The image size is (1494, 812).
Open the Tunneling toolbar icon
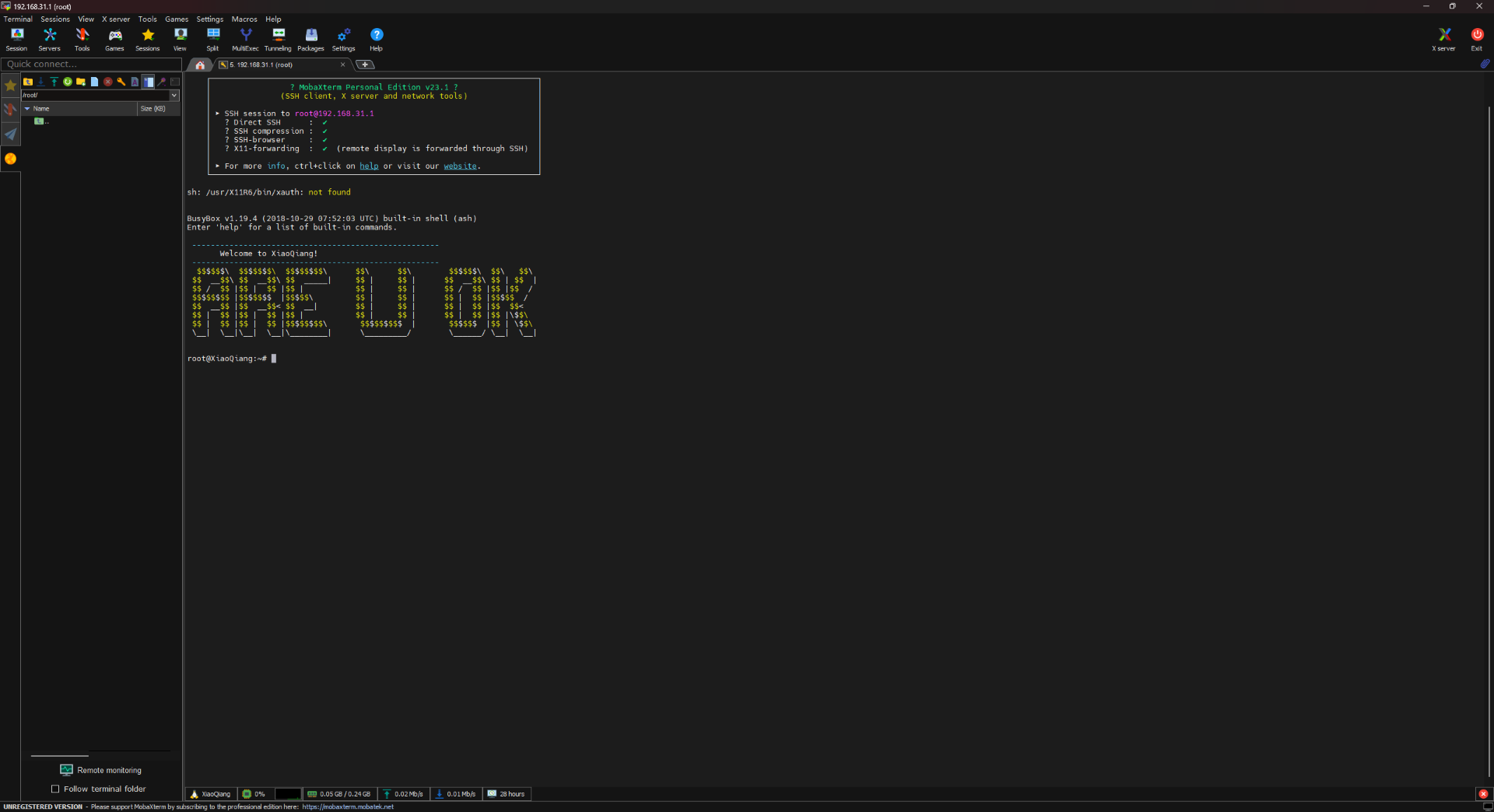coord(278,40)
